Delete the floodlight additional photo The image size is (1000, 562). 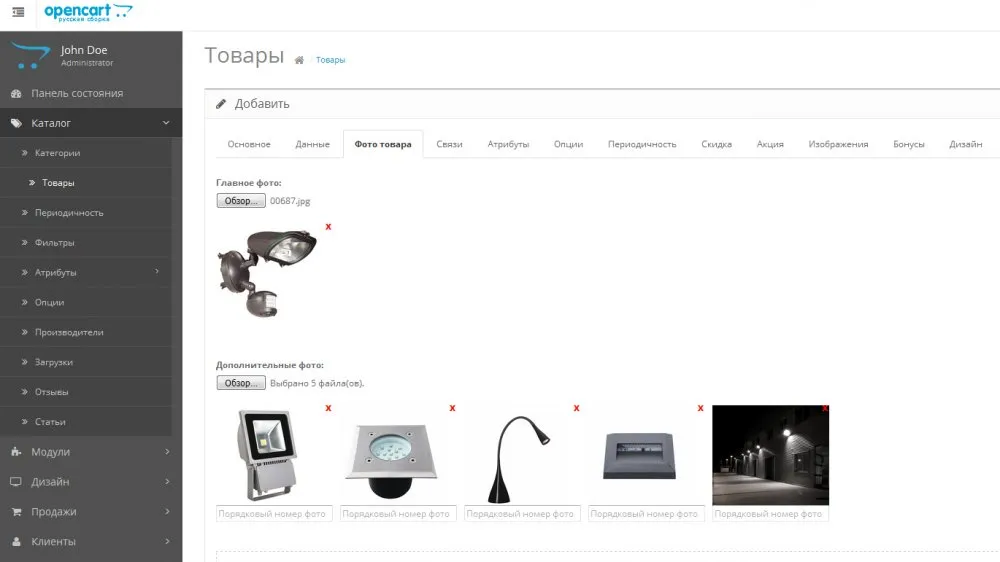pos(328,408)
